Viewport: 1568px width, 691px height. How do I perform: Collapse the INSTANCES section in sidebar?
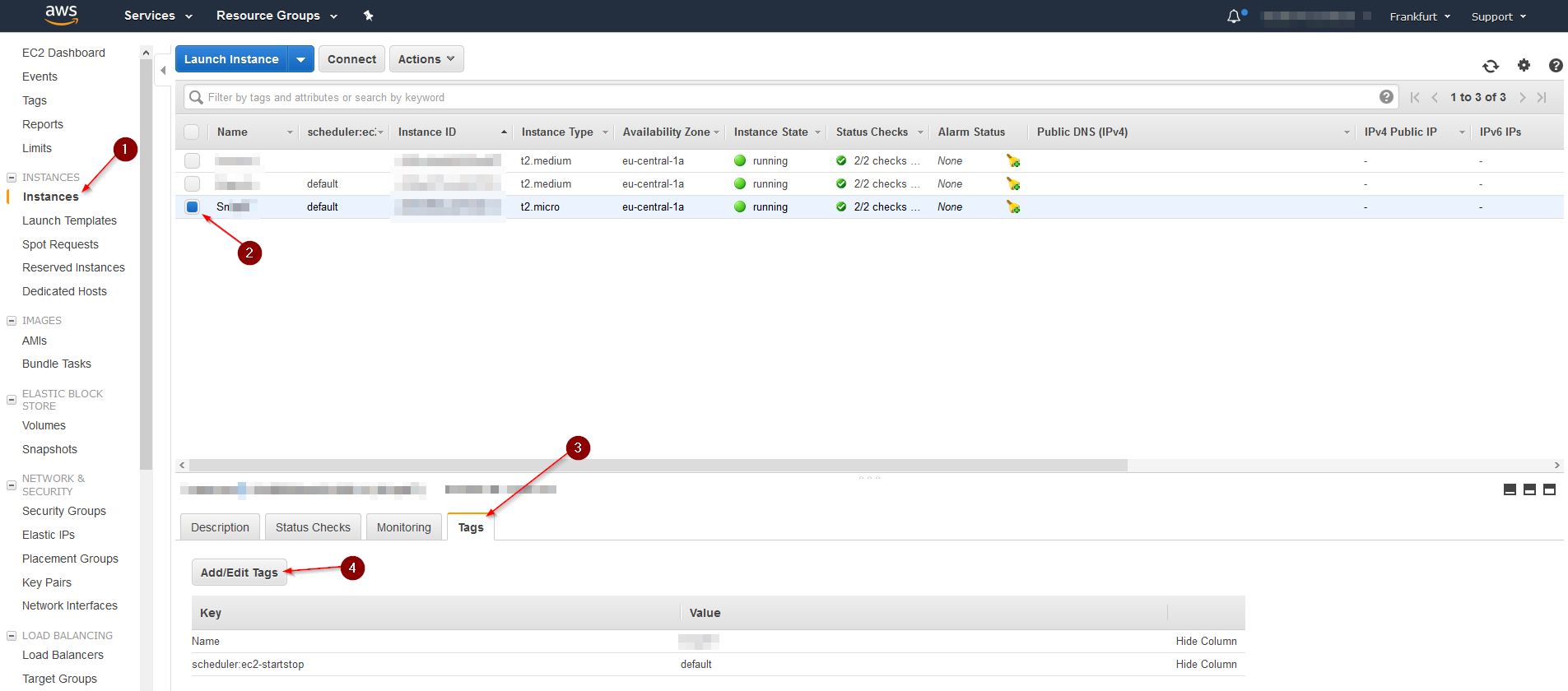[12, 178]
